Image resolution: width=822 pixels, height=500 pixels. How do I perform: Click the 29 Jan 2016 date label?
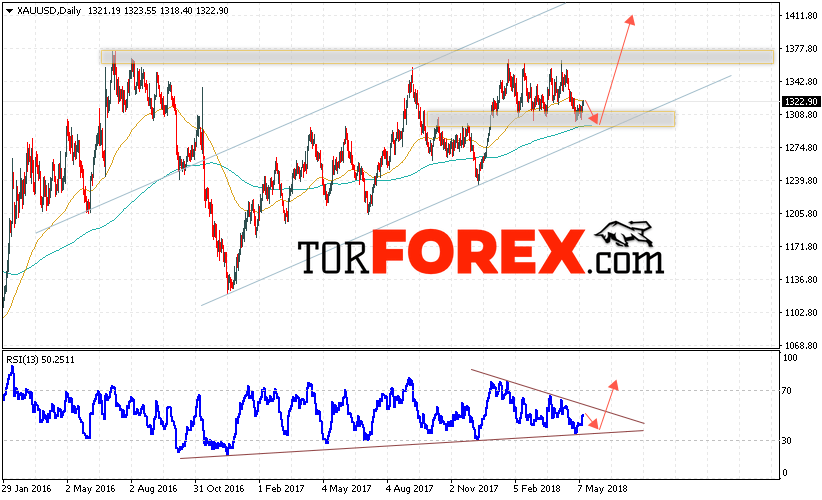27,488
